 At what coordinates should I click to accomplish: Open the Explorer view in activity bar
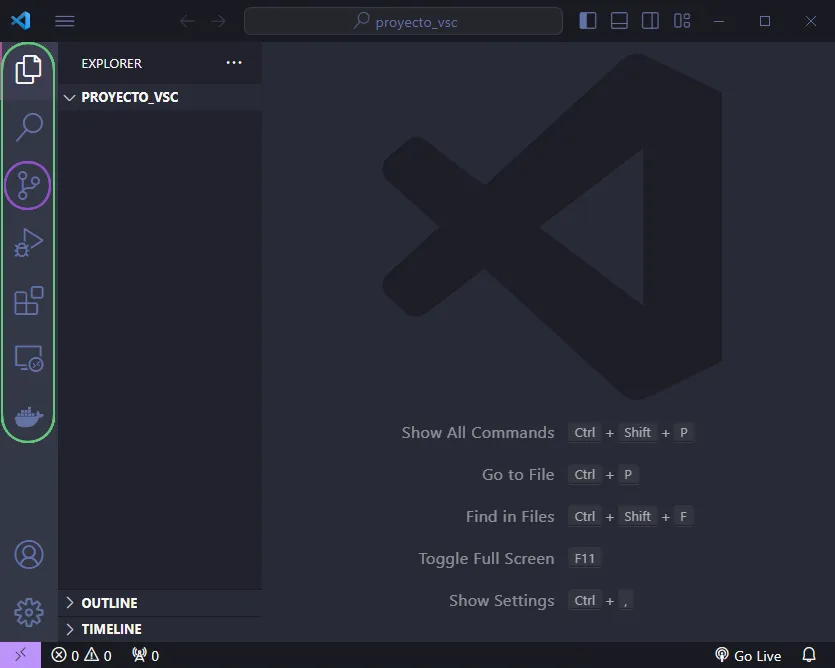(29, 70)
